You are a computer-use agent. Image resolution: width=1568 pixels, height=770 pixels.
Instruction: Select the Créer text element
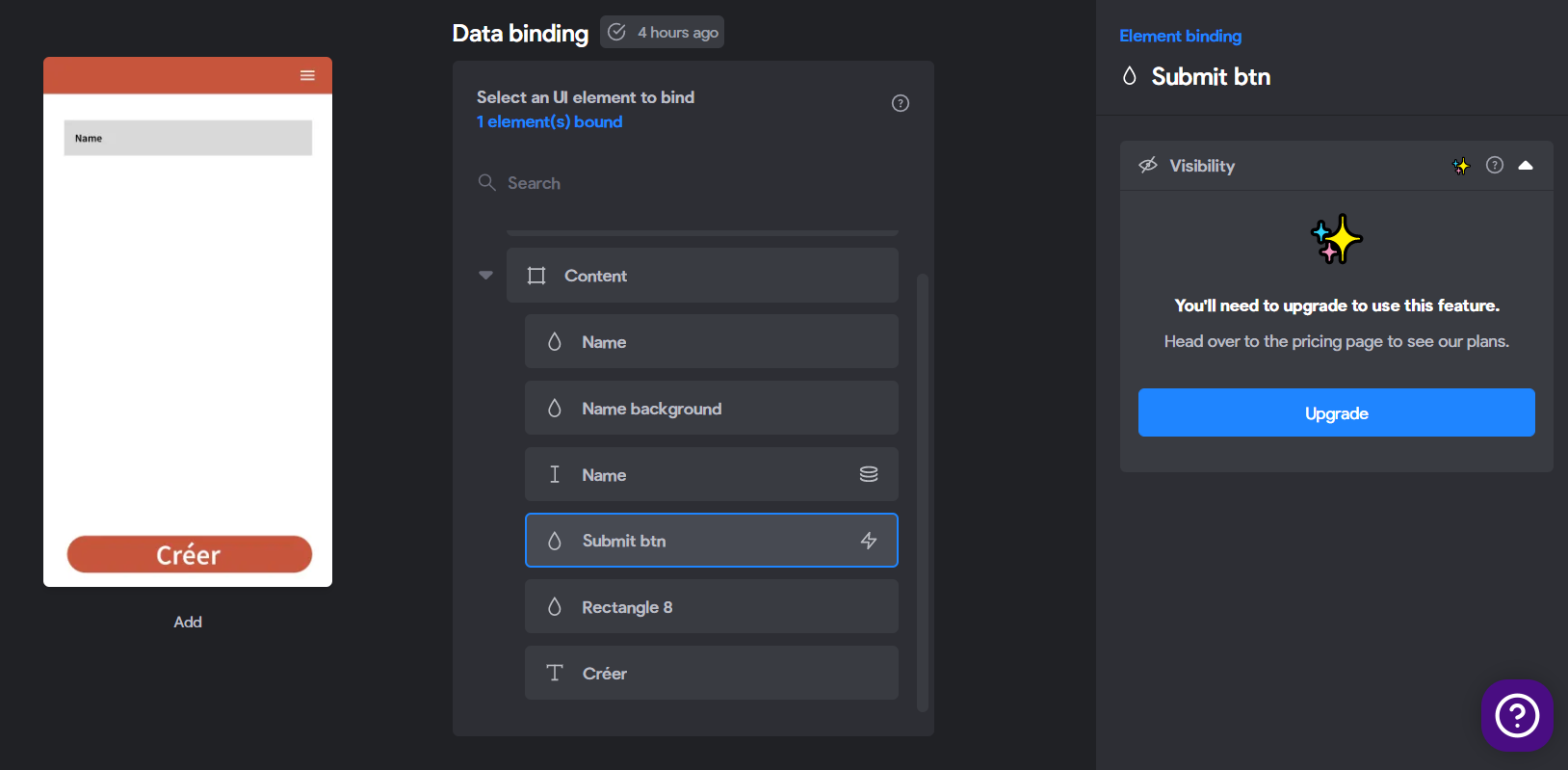(712, 673)
